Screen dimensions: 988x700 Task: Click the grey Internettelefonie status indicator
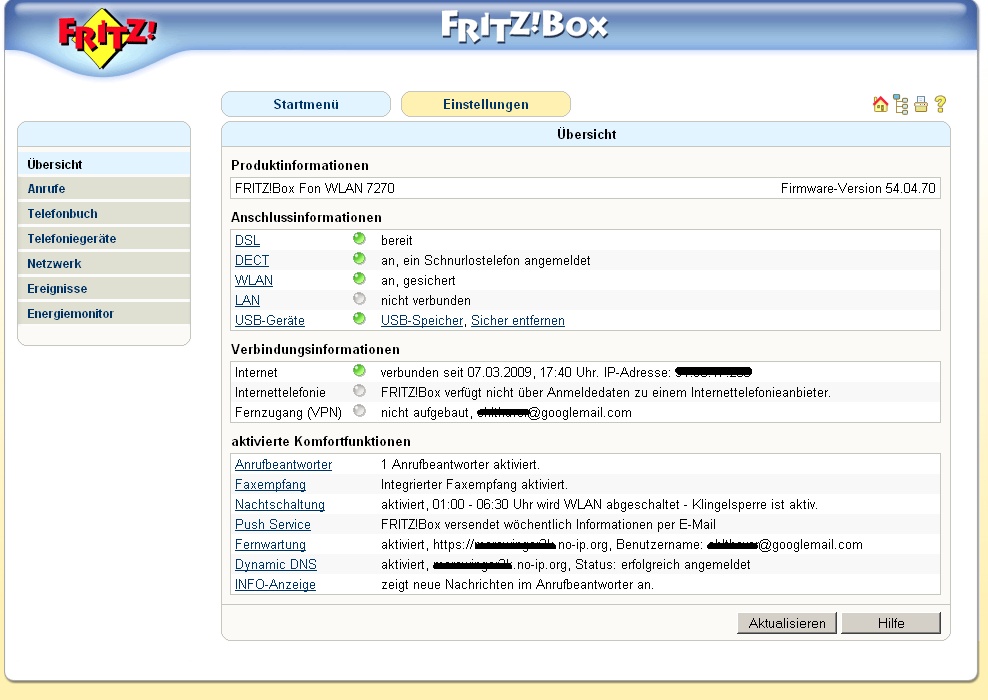(x=359, y=391)
